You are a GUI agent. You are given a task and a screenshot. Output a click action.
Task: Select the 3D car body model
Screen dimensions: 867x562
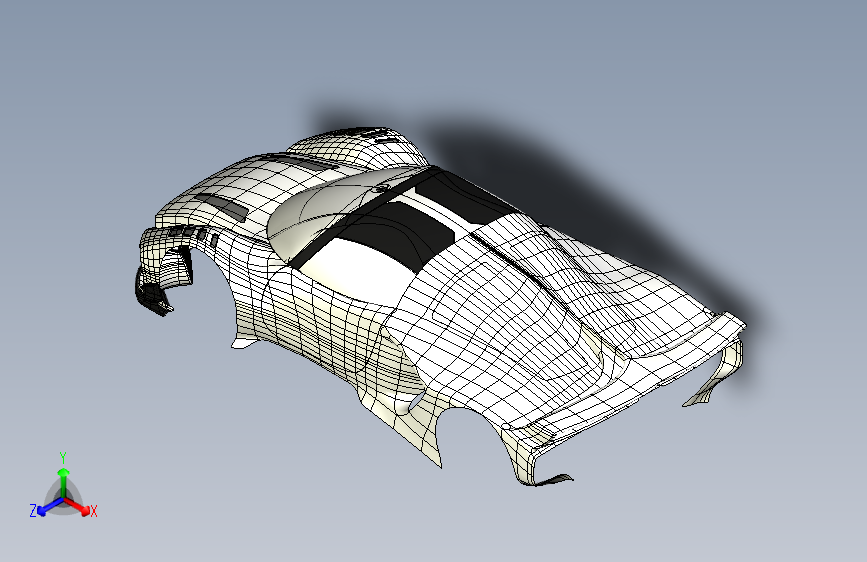point(441,306)
